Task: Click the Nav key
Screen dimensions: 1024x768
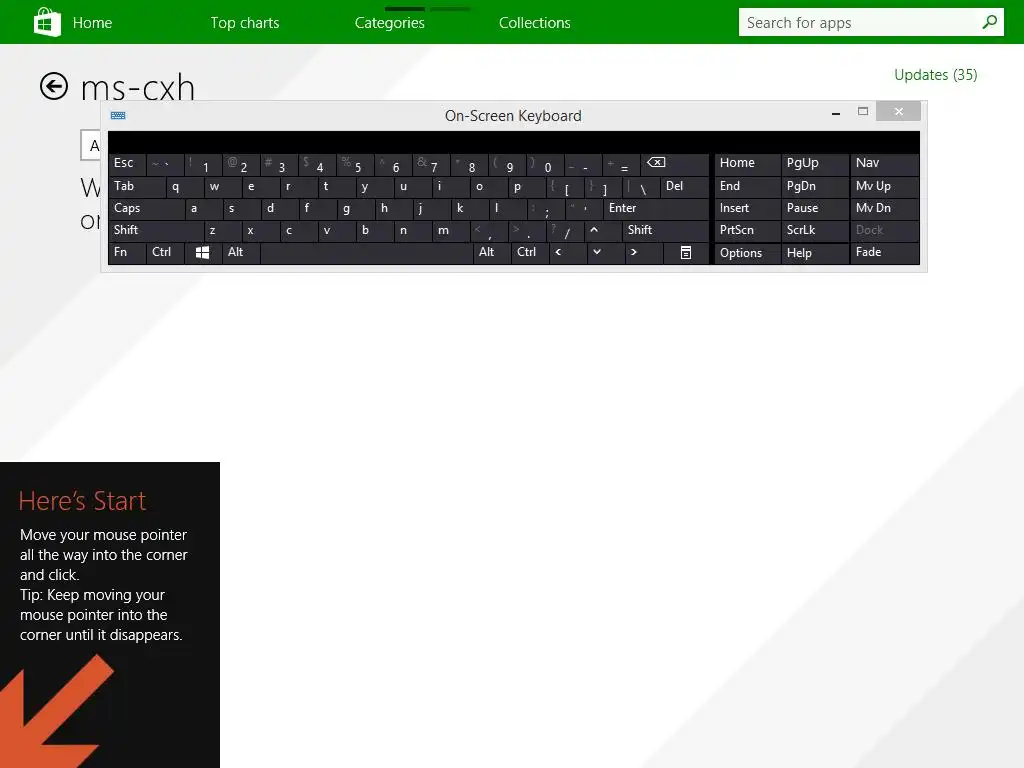Action: click(x=884, y=164)
